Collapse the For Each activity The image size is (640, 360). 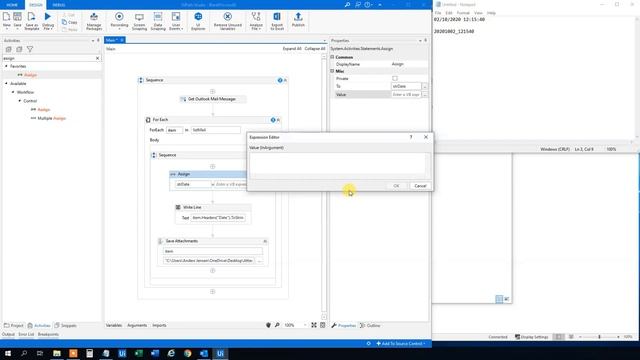click(278, 120)
